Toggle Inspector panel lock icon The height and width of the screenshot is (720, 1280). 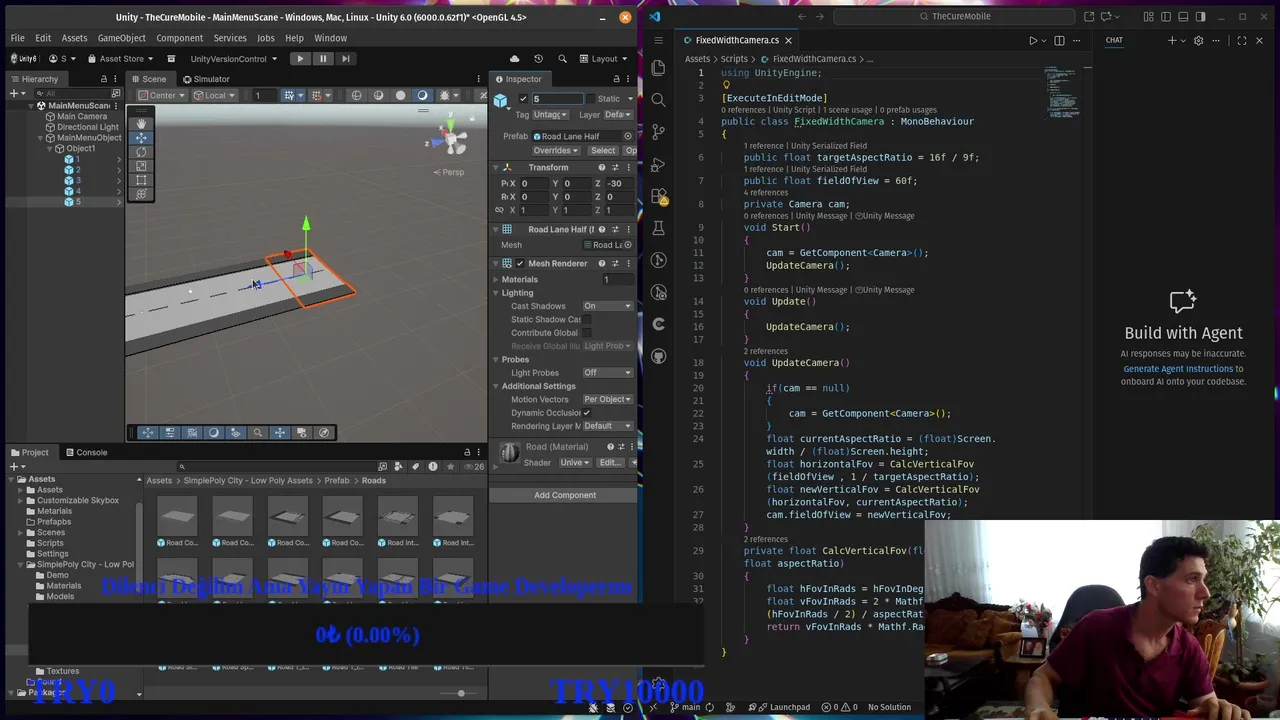tap(615, 79)
